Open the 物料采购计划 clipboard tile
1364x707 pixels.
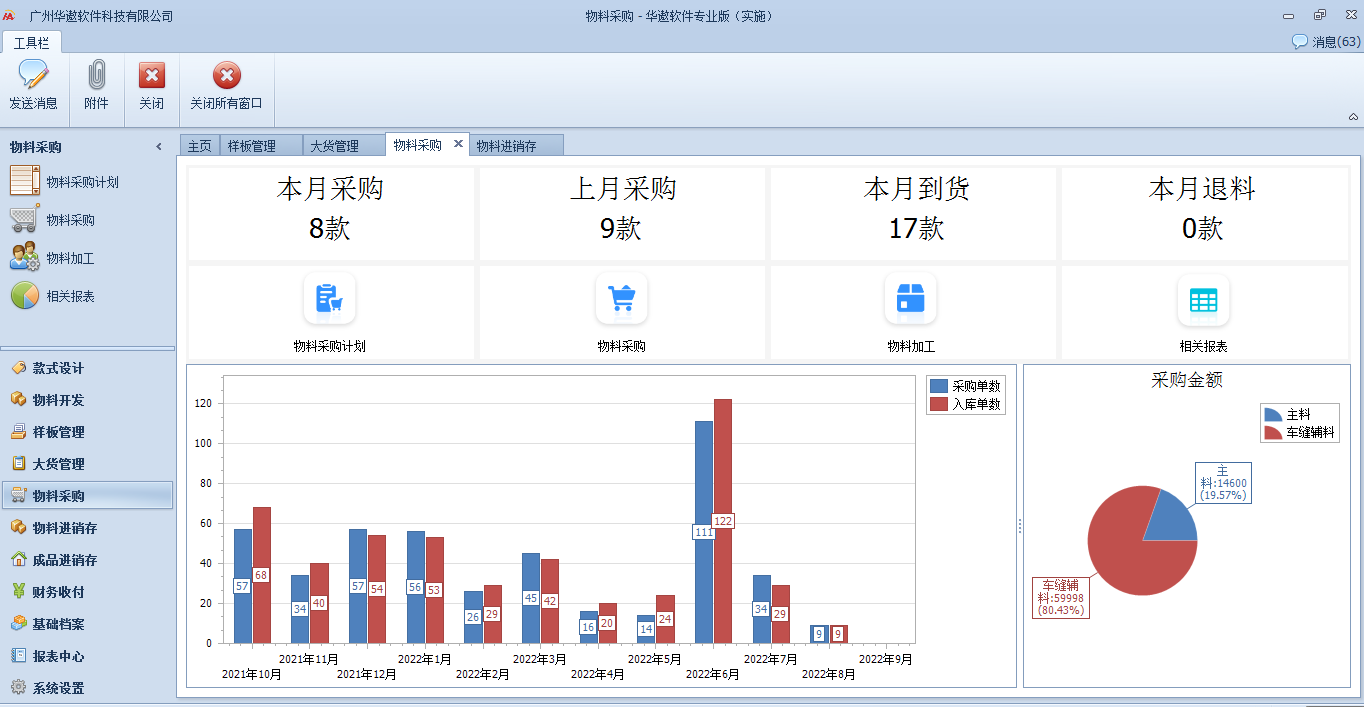click(x=329, y=299)
